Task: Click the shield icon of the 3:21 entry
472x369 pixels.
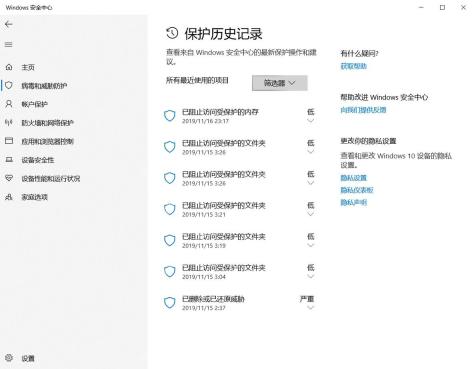Action: pyautogui.click(x=170, y=209)
